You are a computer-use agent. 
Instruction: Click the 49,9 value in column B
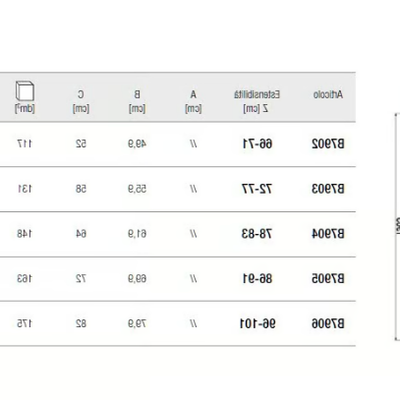click(137, 144)
